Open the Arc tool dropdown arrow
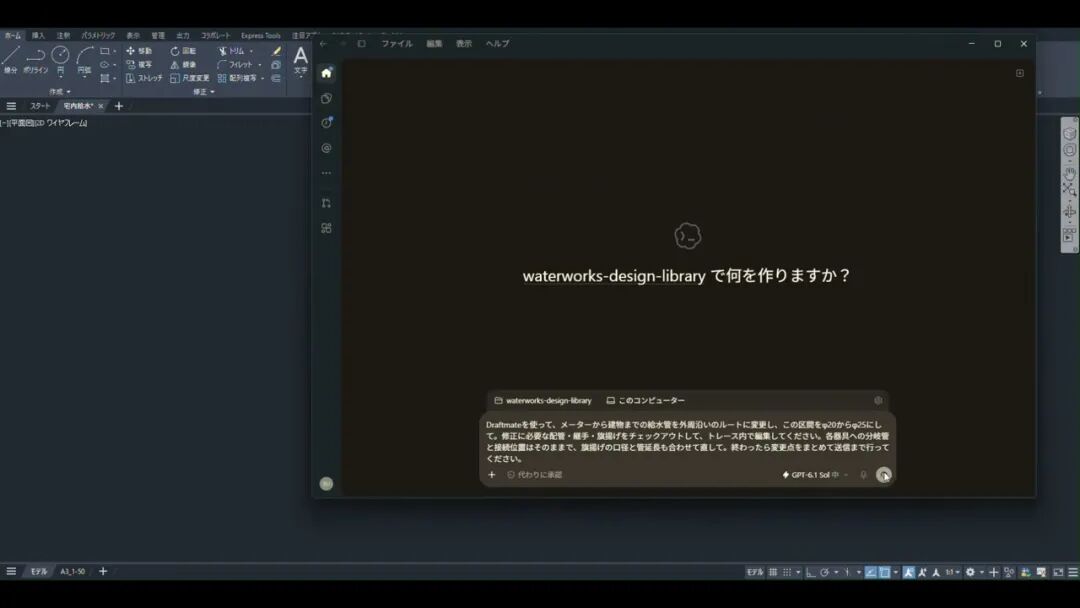Viewport: 1080px width, 608px height. [84, 77]
